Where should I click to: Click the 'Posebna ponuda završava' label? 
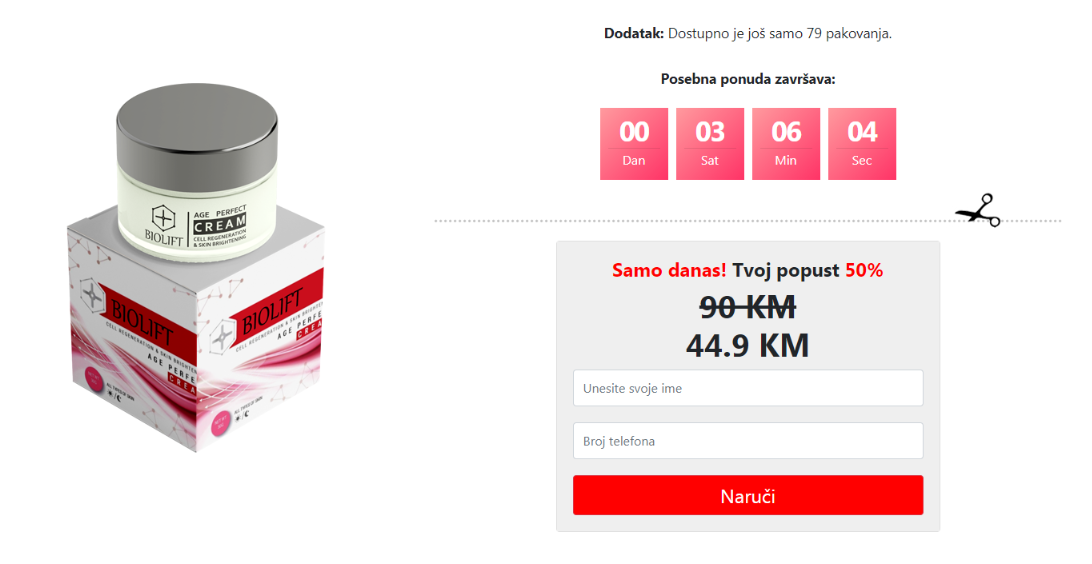[748, 79]
